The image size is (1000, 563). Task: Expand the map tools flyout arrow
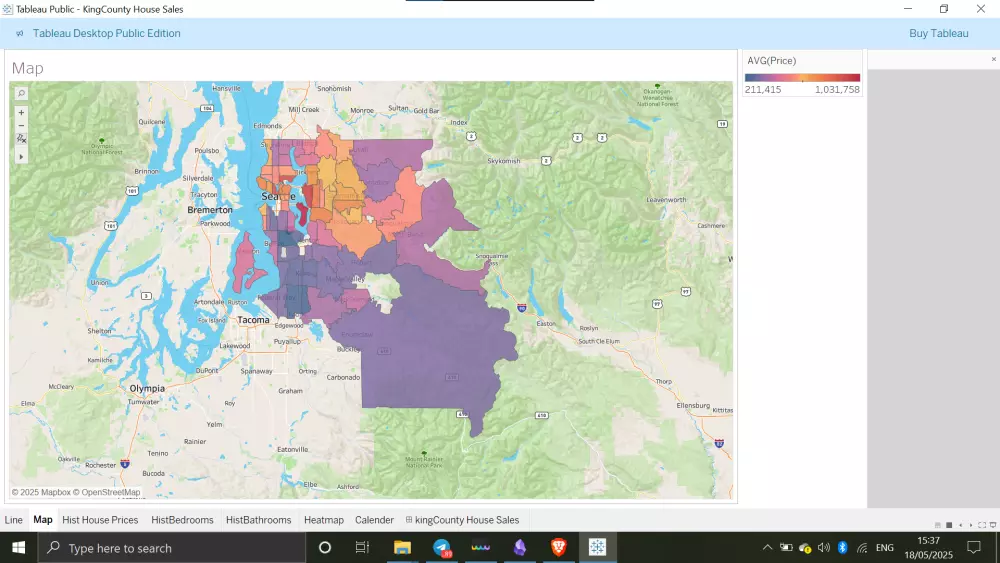pos(21,157)
